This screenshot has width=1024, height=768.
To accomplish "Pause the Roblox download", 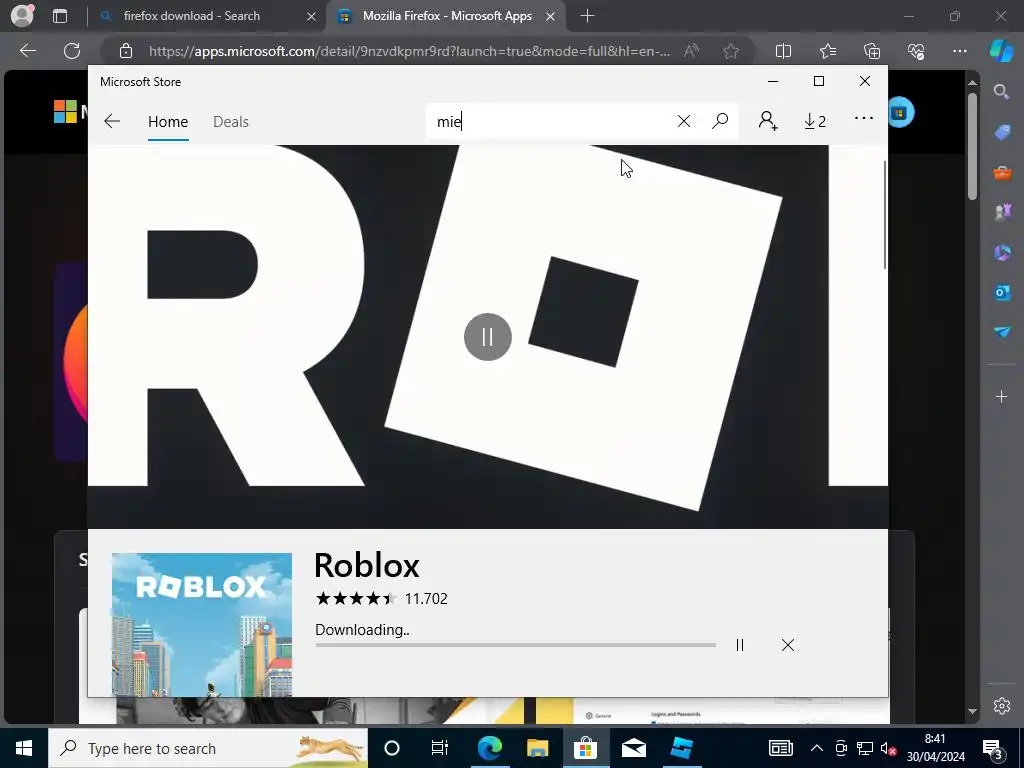I will (740, 645).
